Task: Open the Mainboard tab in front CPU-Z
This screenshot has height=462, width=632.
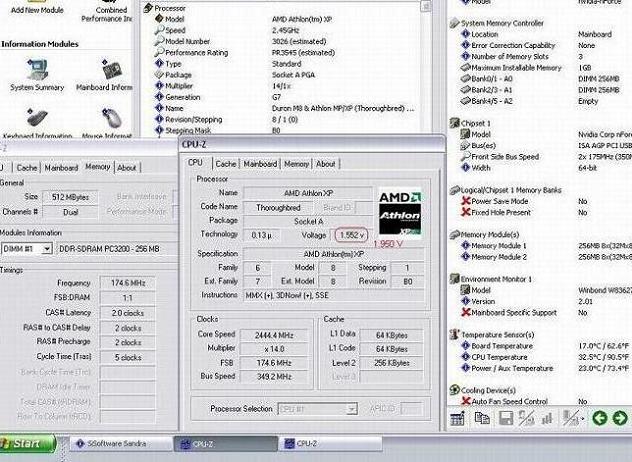Action: pyautogui.click(x=260, y=164)
